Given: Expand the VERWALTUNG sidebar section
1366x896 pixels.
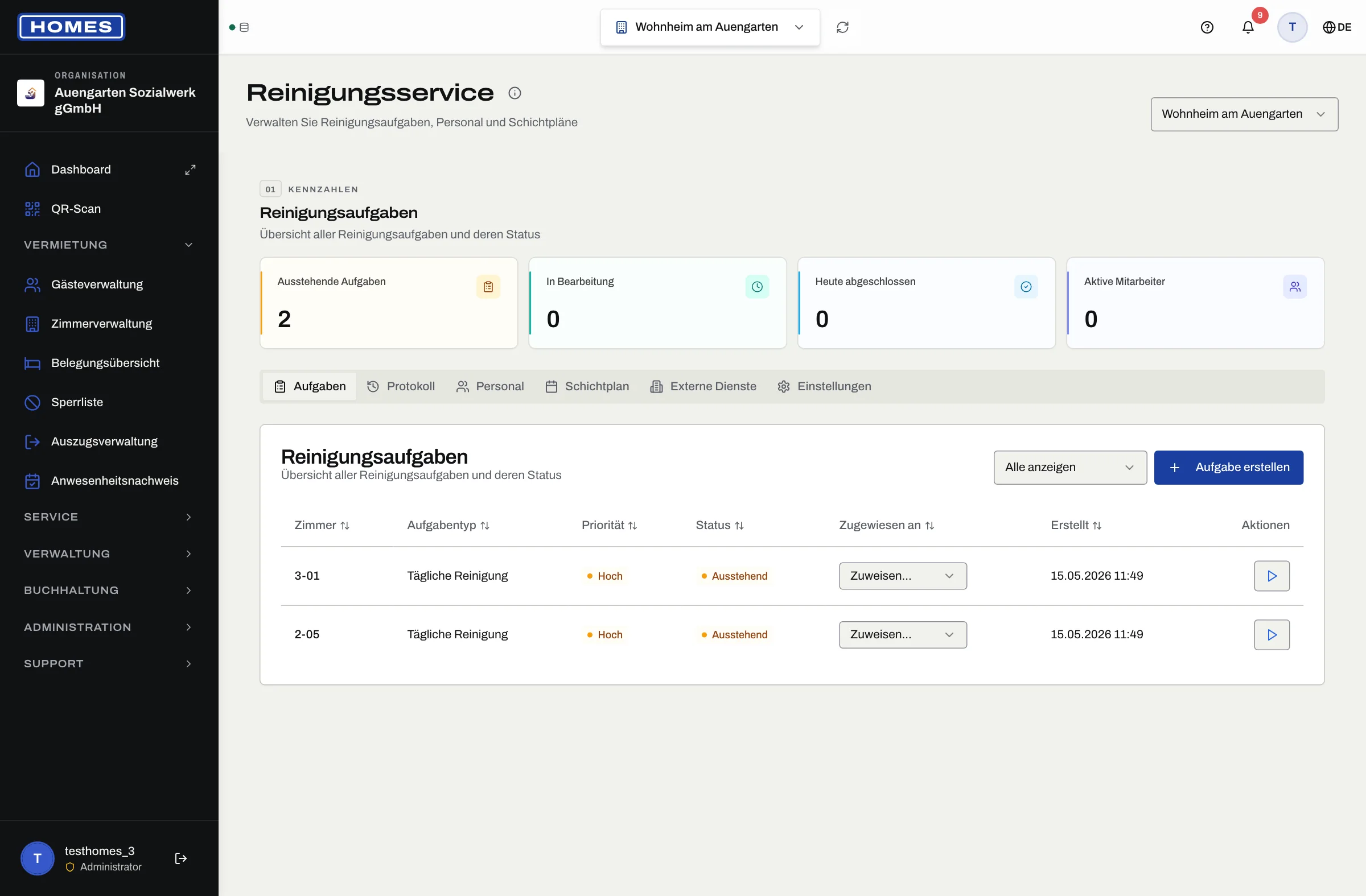Looking at the screenshot, I should (108, 554).
